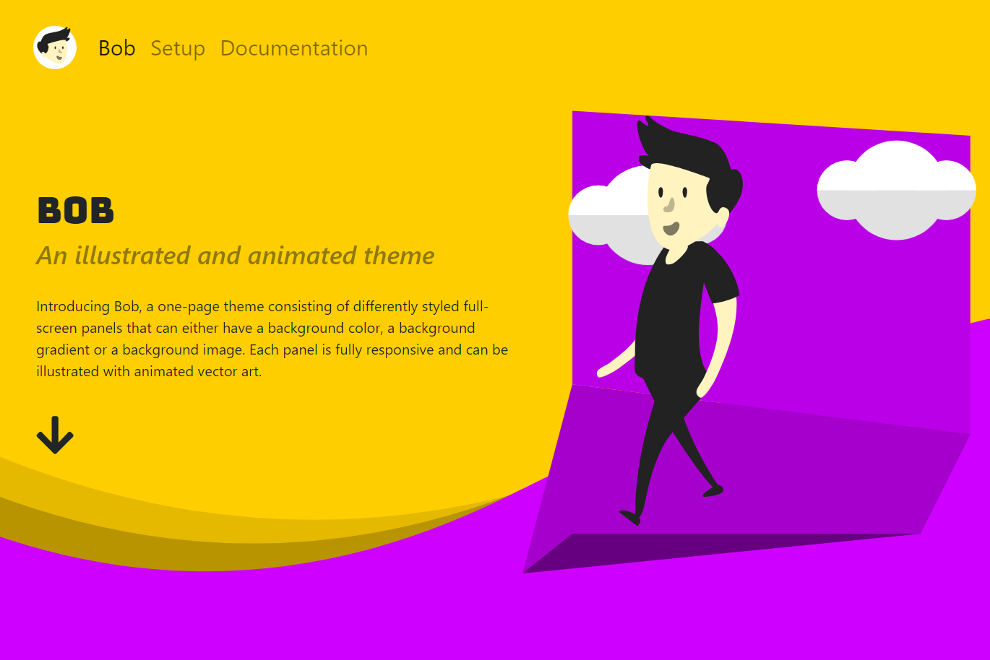Open the Setup nav link
Image resolution: width=990 pixels, height=660 pixels.
point(177,48)
